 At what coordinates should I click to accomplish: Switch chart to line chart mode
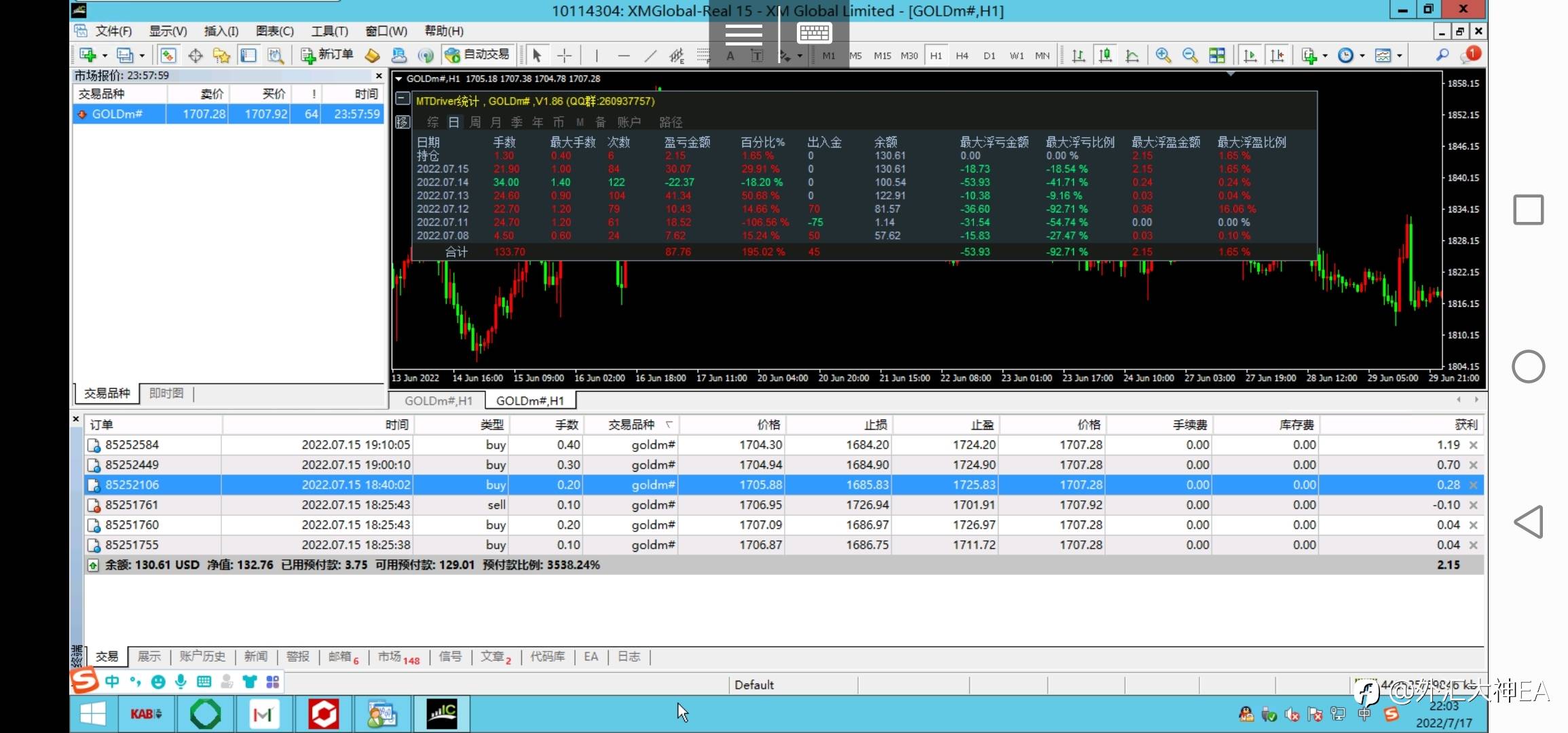(1132, 56)
